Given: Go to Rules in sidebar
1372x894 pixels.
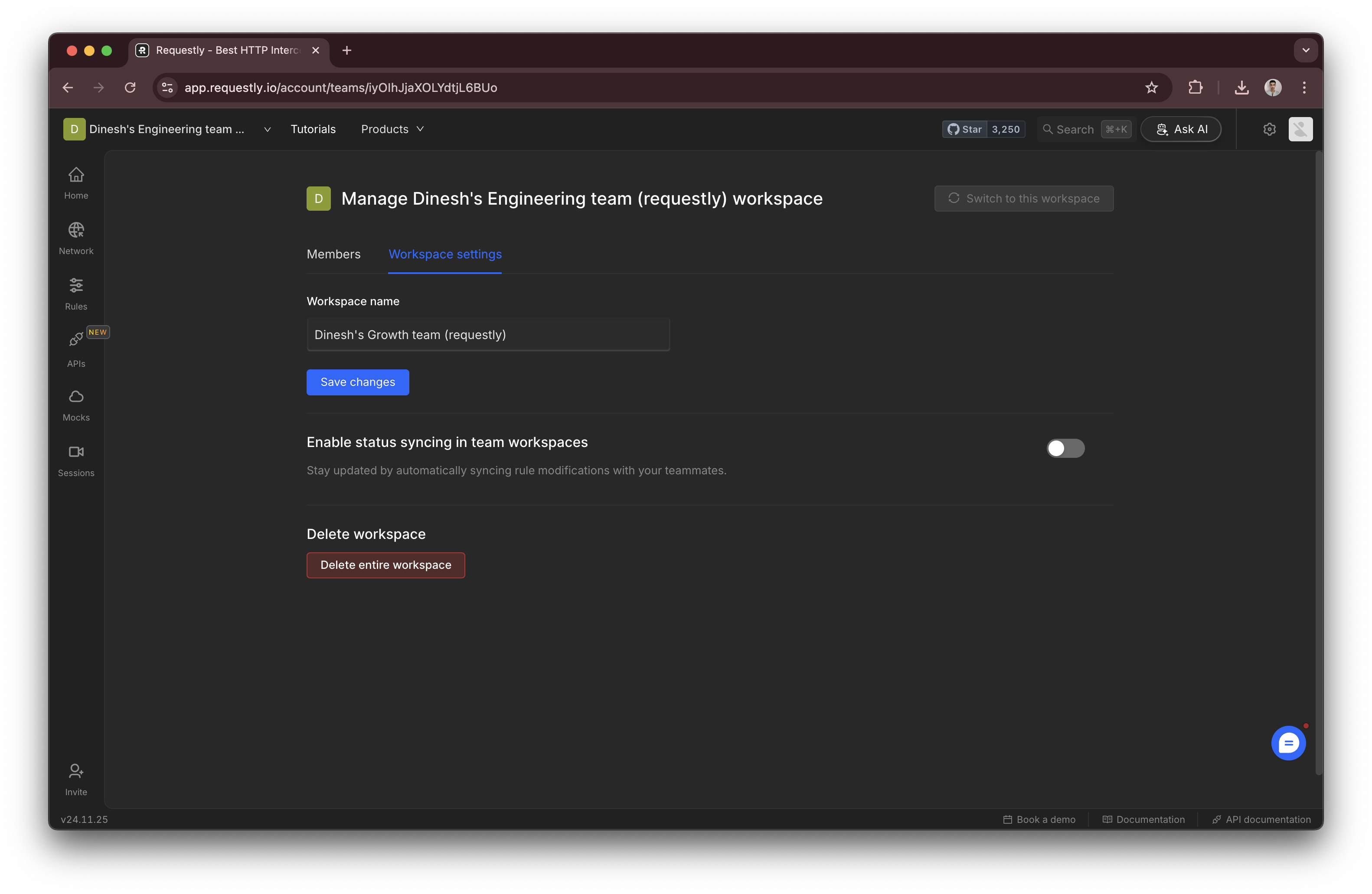Looking at the screenshot, I should [x=76, y=294].
